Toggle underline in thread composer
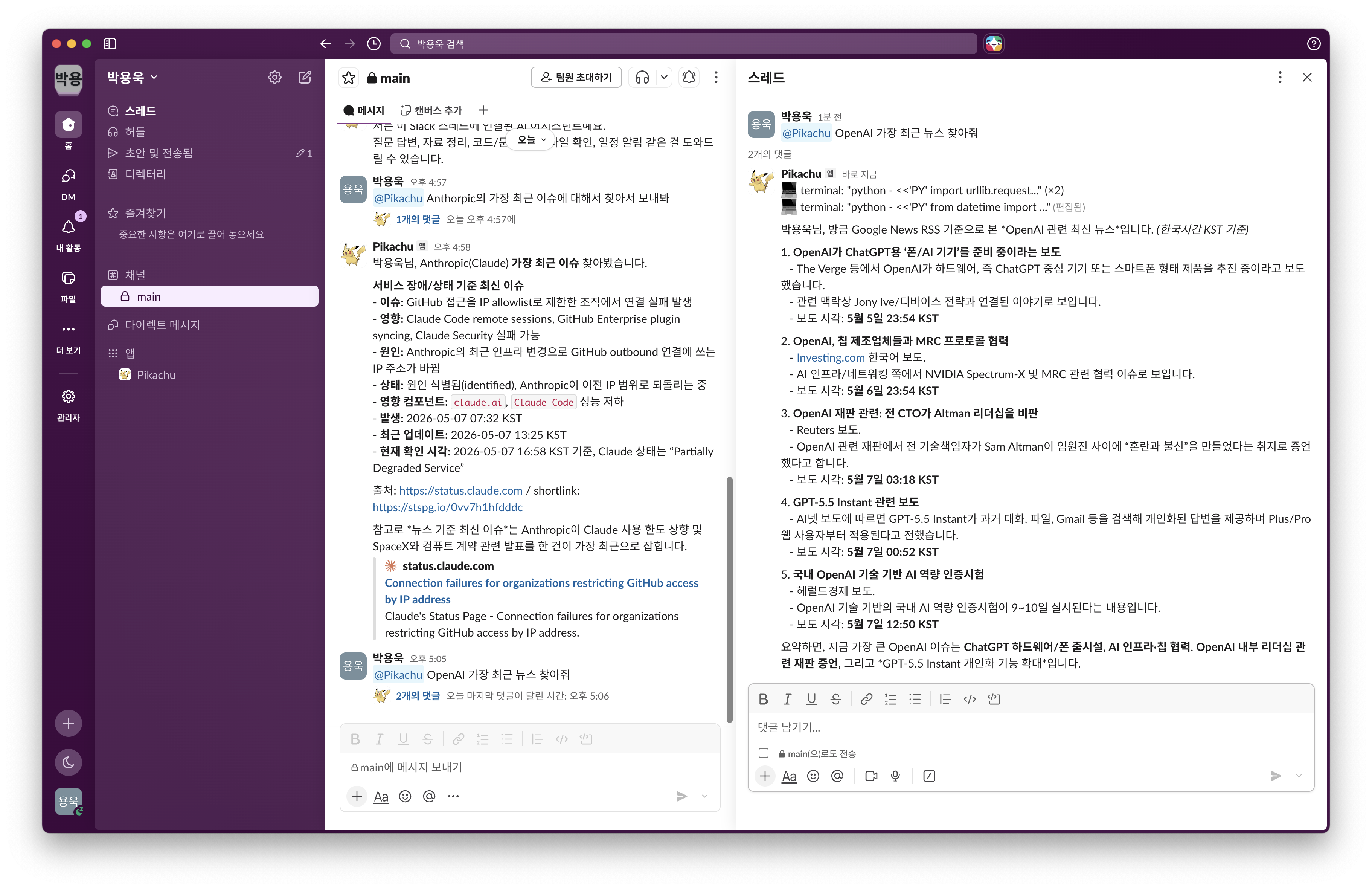Viewport: 1372px width, 889px height. (812, 699)
